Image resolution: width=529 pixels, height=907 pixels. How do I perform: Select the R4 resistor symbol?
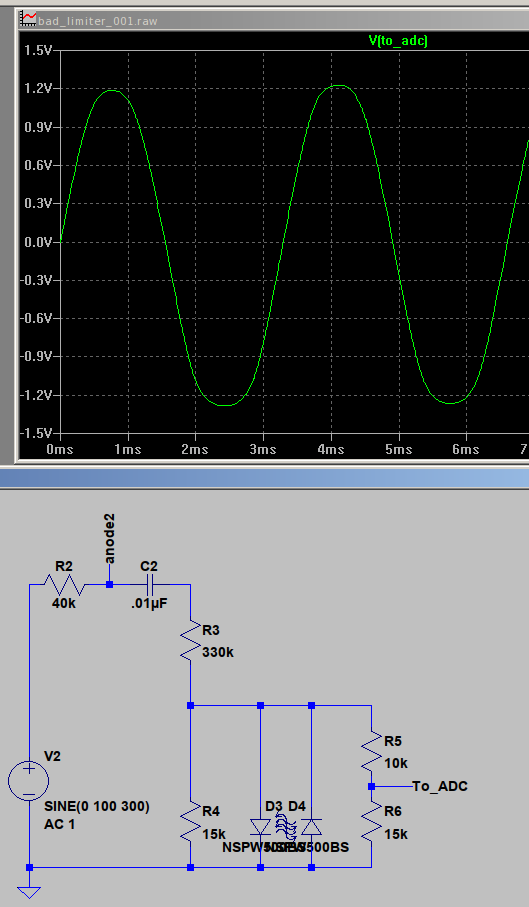tap(190, 821)
